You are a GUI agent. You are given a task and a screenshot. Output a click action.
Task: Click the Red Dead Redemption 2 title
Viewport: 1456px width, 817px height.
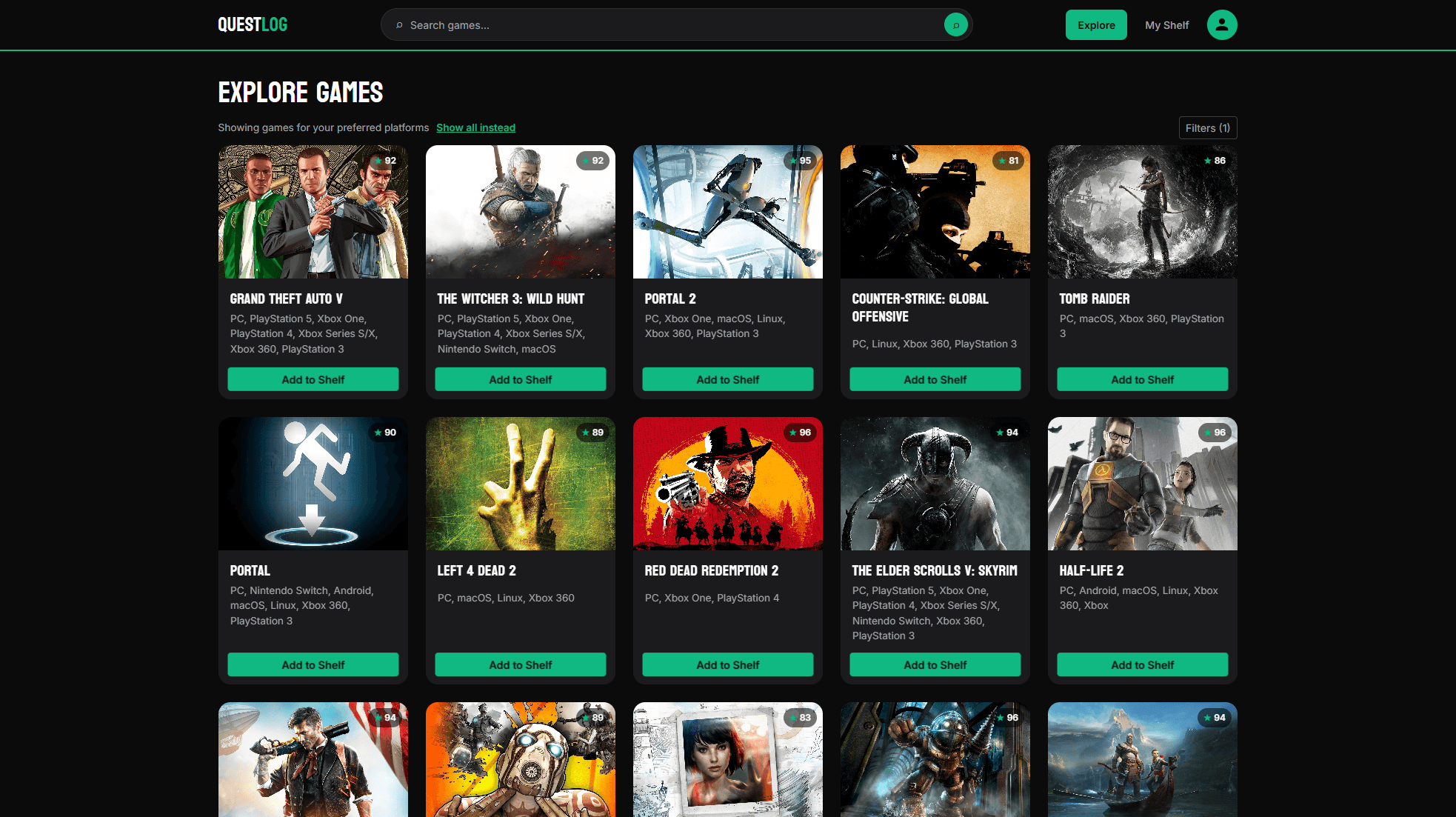711,570
